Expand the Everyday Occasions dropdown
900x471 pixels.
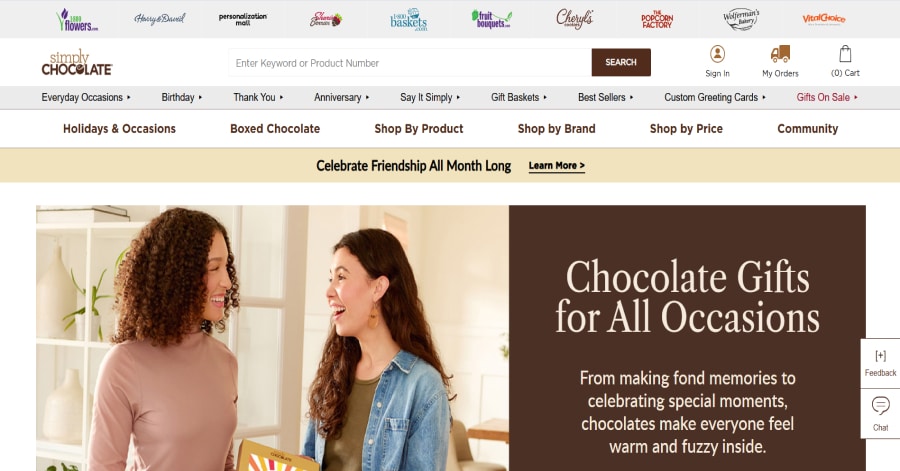86,98
